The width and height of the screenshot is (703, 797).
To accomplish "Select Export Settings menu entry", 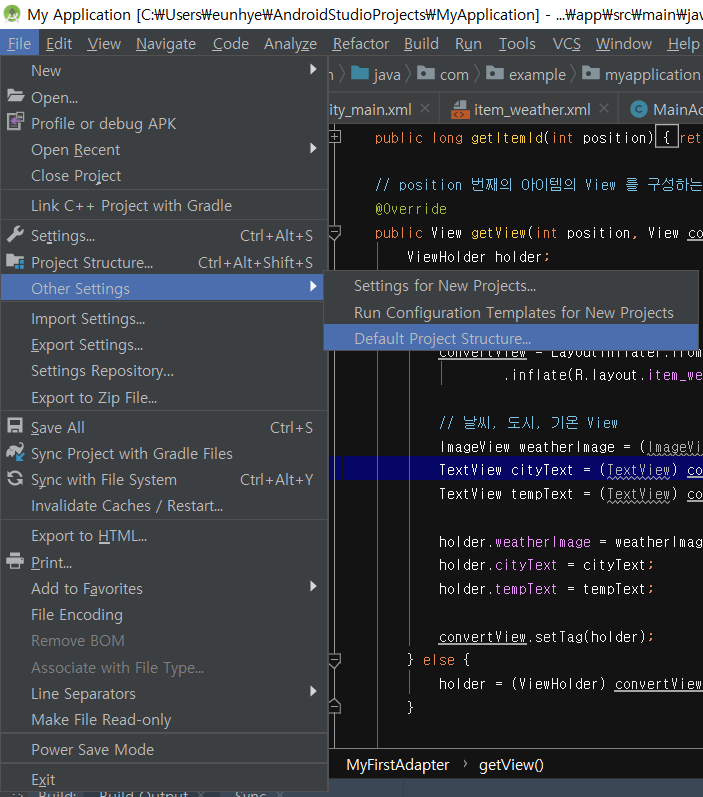I will [163, 345].
